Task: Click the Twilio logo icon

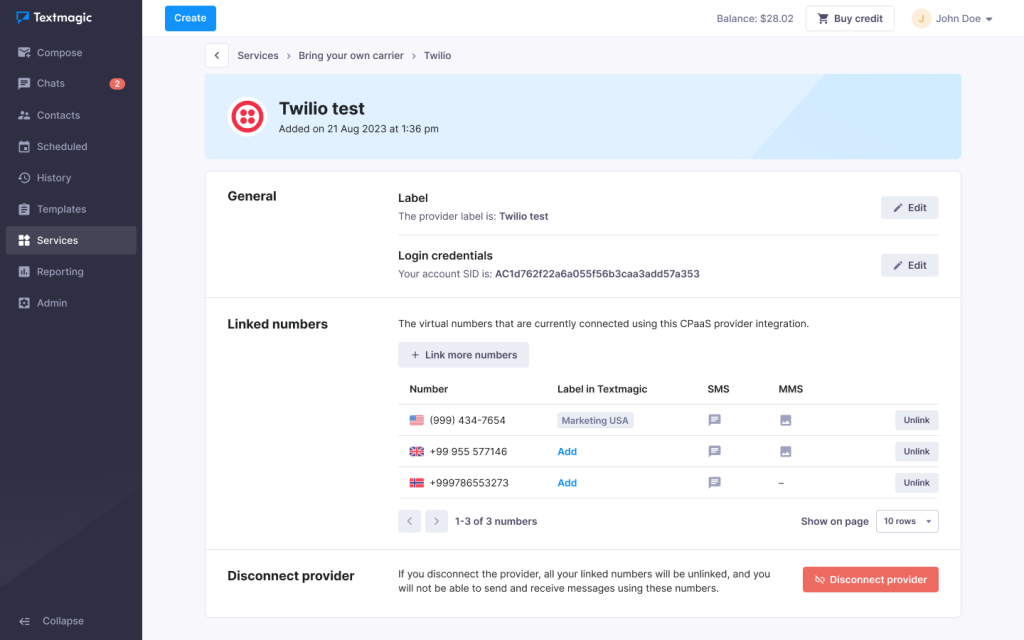Action: coord(247,117)
